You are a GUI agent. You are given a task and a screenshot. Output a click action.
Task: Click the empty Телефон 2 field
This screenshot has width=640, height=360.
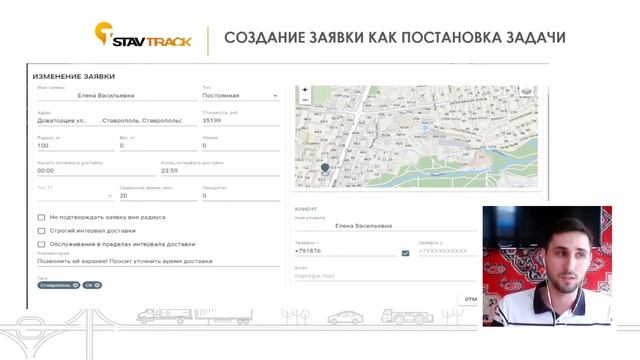(448, 251)
